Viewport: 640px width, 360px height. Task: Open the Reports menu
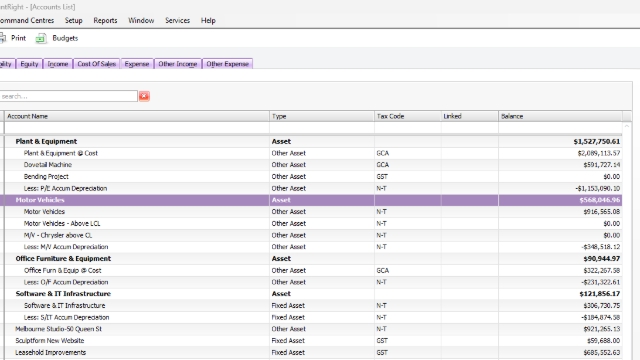tap(105, 20)
